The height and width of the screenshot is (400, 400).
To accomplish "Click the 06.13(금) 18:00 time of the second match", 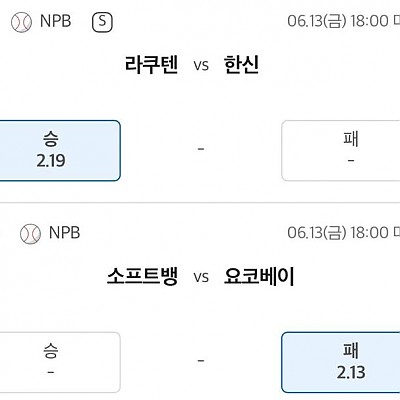I will (338, 233).
